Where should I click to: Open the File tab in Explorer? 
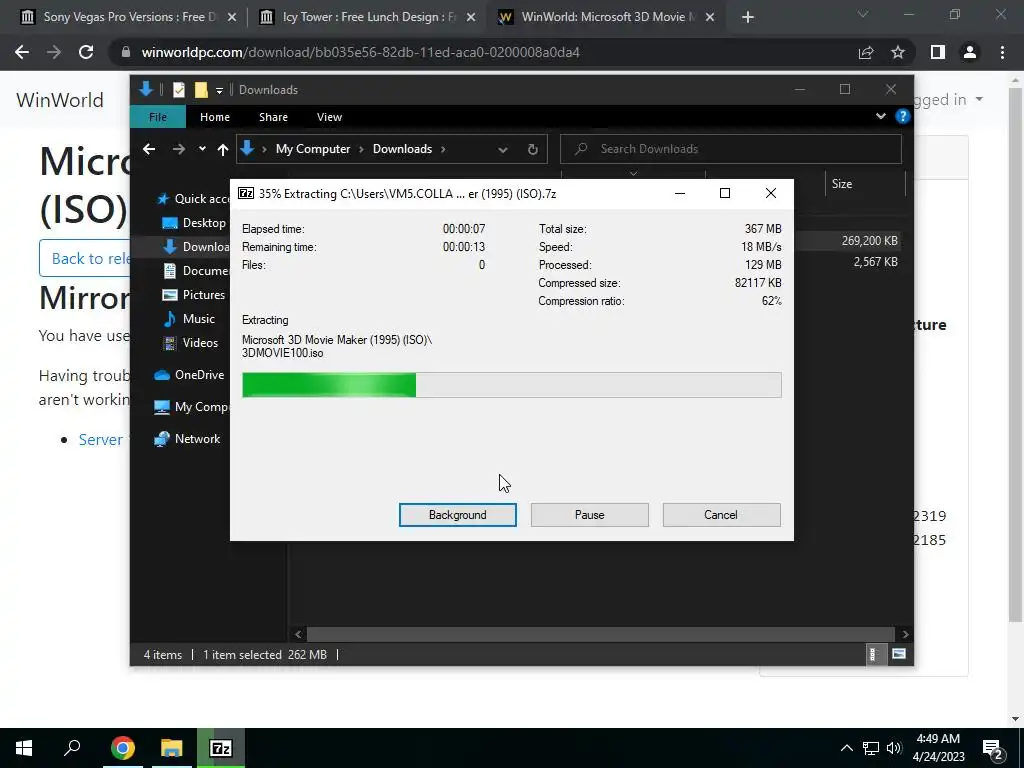point(157,117)
